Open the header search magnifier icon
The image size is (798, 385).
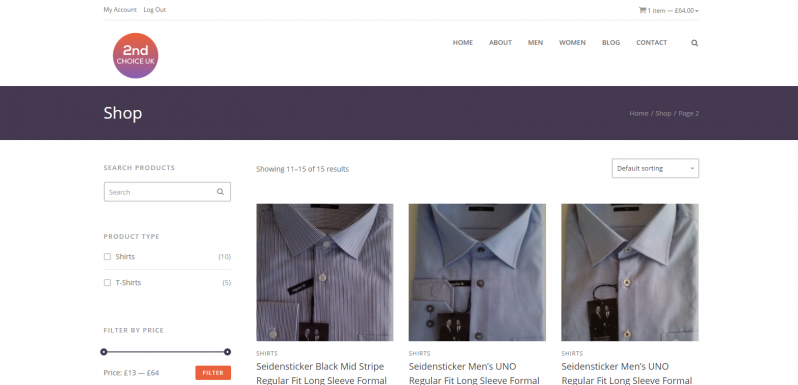694,43
